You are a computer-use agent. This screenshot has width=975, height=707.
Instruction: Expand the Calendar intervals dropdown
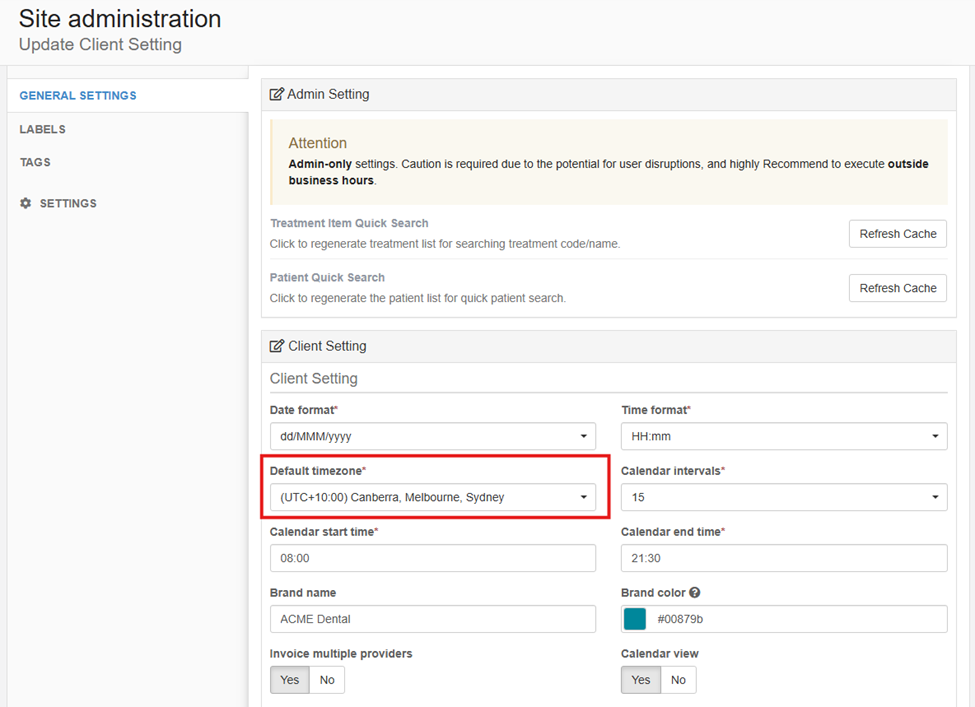point(783,497)
